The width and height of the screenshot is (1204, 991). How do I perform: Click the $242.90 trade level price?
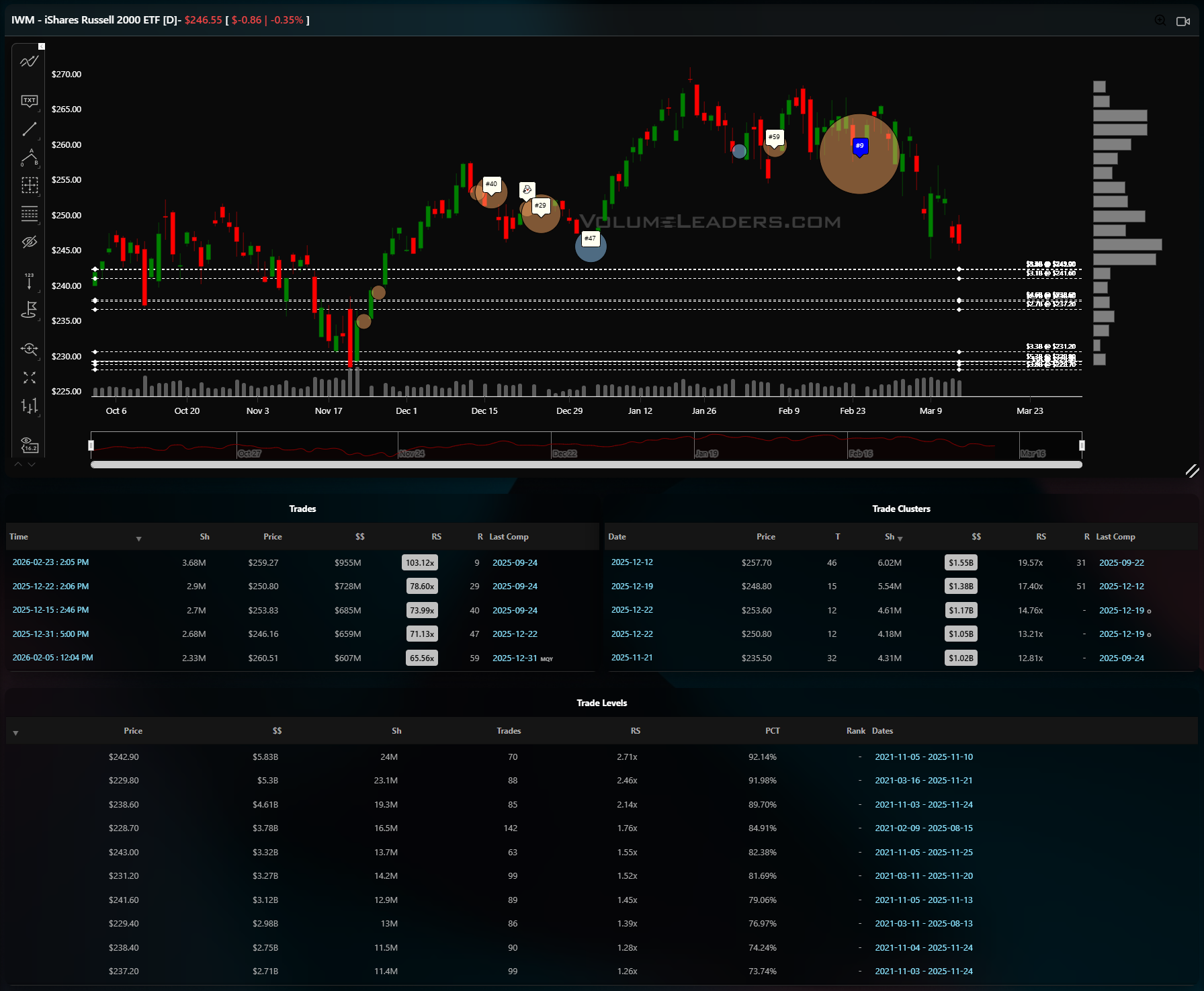pos(124,757)
